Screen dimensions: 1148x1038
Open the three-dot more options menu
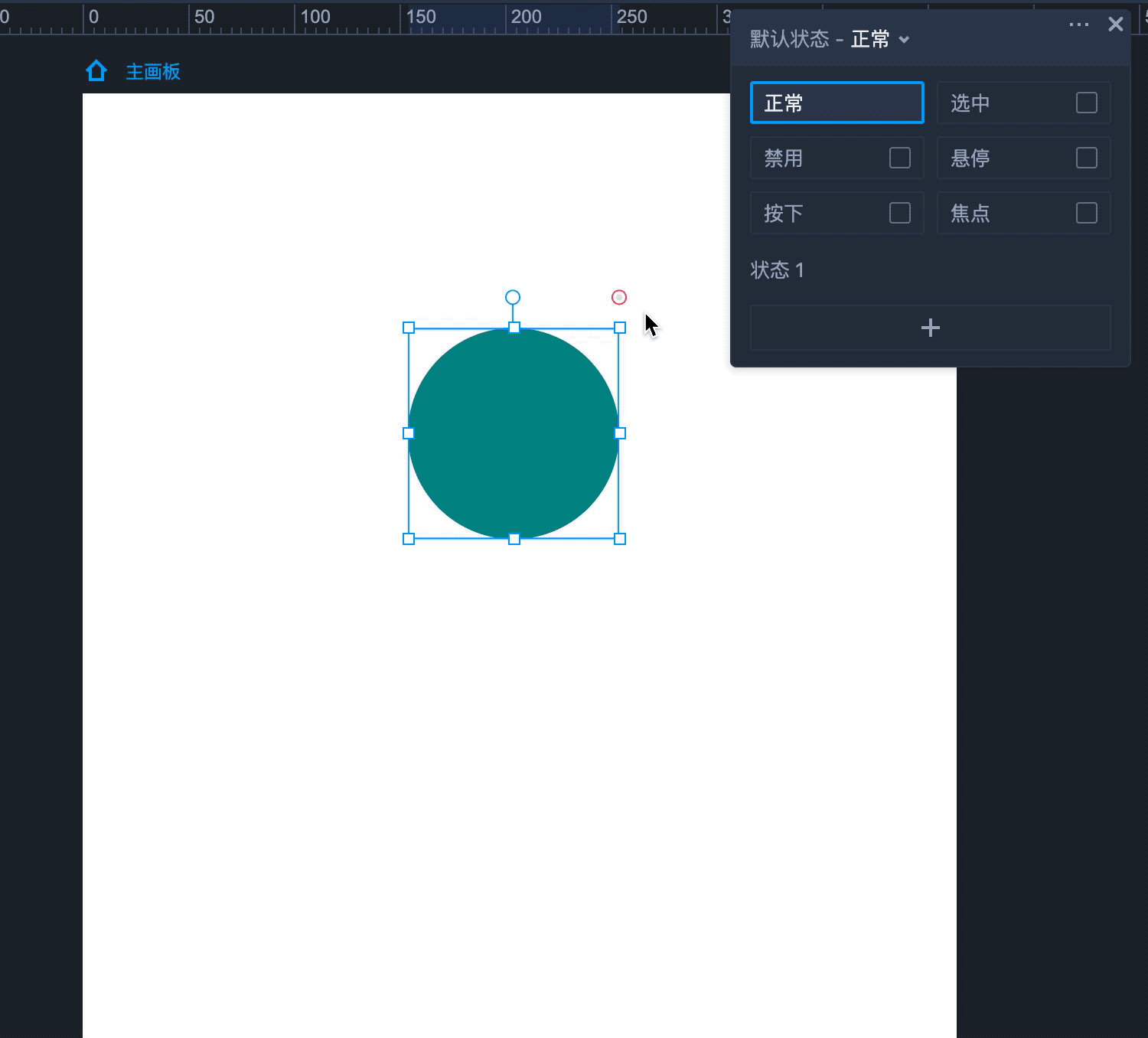pyautogui.click(x=1078, y=24)
